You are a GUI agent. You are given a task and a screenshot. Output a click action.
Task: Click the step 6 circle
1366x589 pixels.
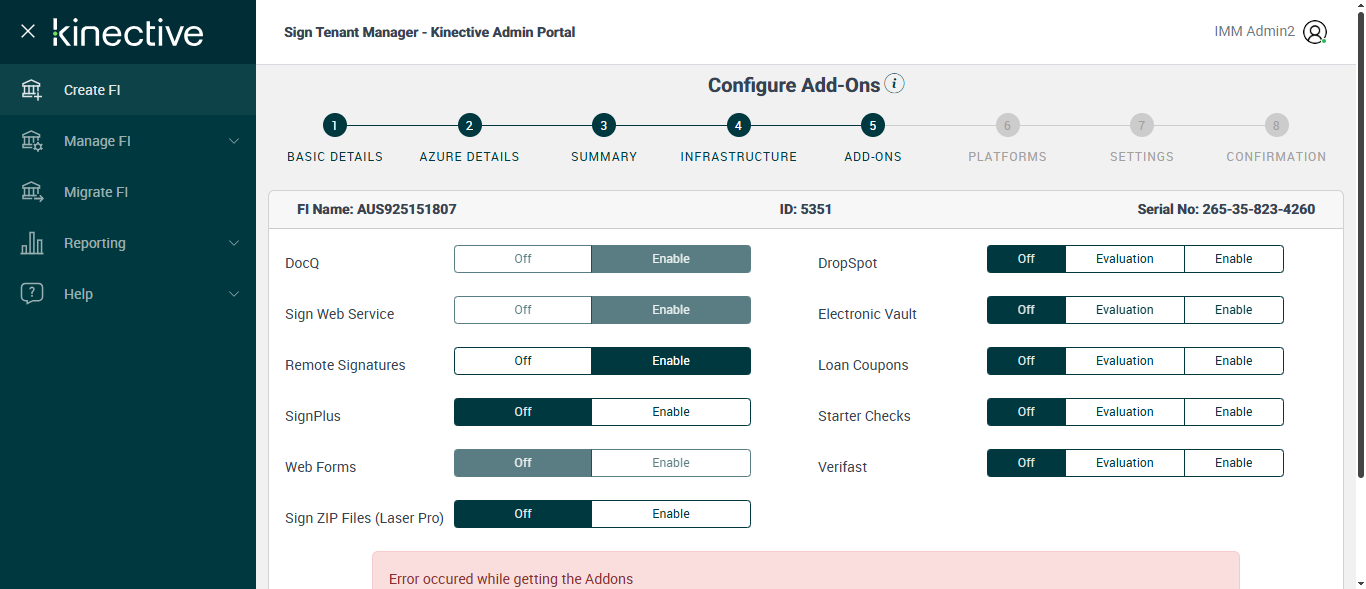(x=1007, y=125)
